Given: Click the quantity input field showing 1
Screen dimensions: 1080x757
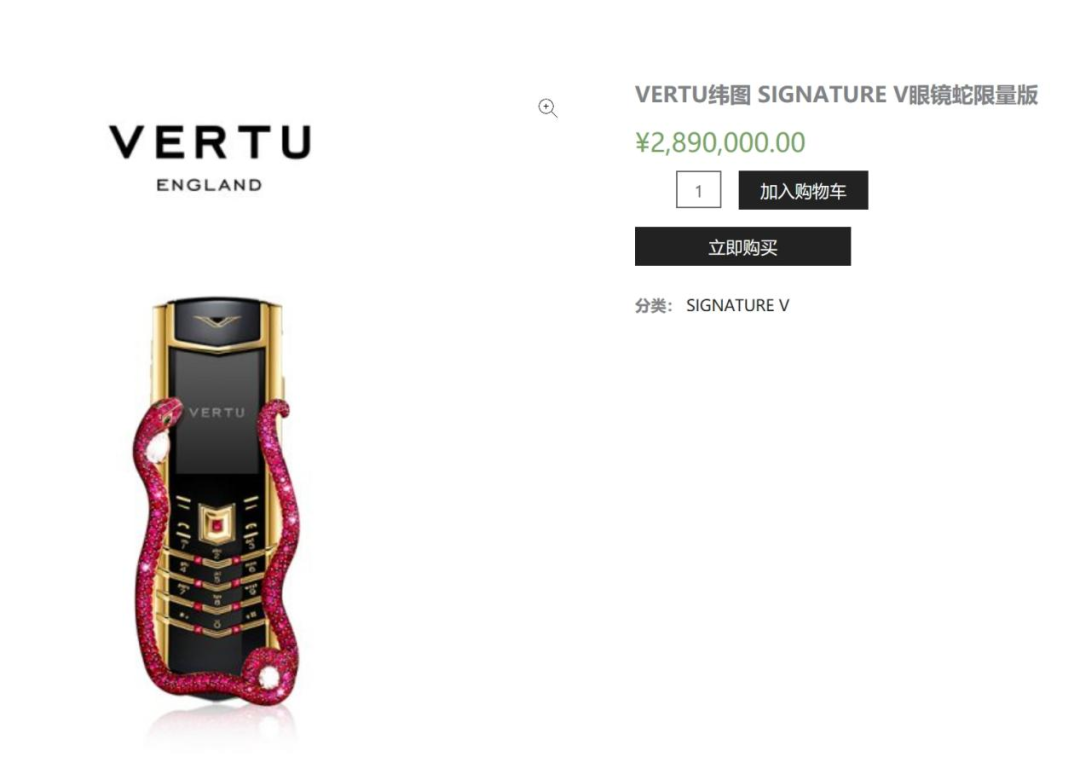Looking at the screenshot, I should [x=698, y=189].
